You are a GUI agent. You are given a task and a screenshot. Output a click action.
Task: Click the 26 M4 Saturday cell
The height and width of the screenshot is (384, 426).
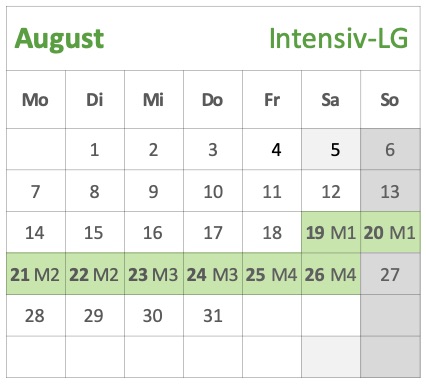click(331, 274)
